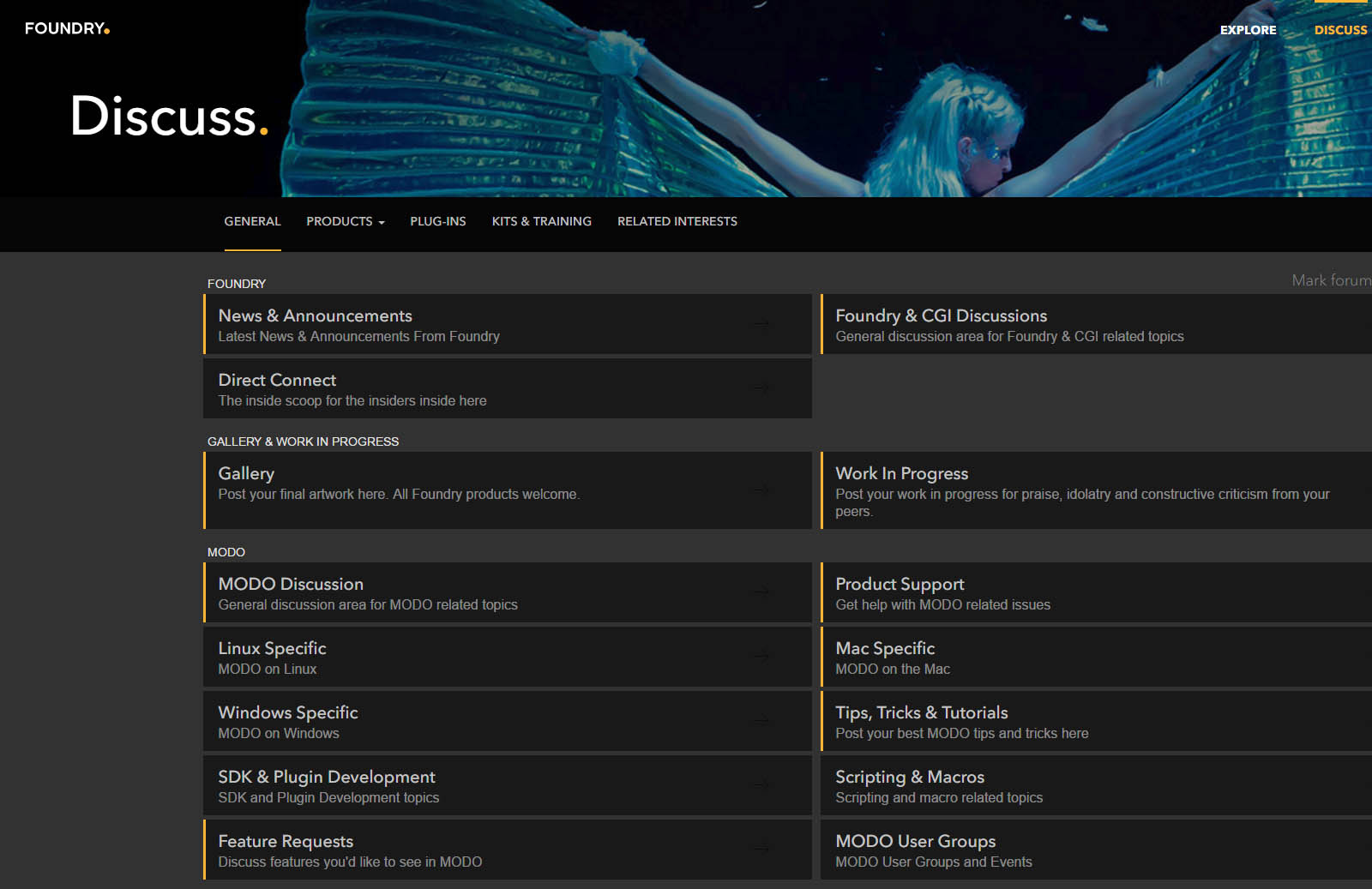Open the Kits & Training tab
This screenshot has width=1372, height=889.
pyautogui.click(x=542, y=221)
